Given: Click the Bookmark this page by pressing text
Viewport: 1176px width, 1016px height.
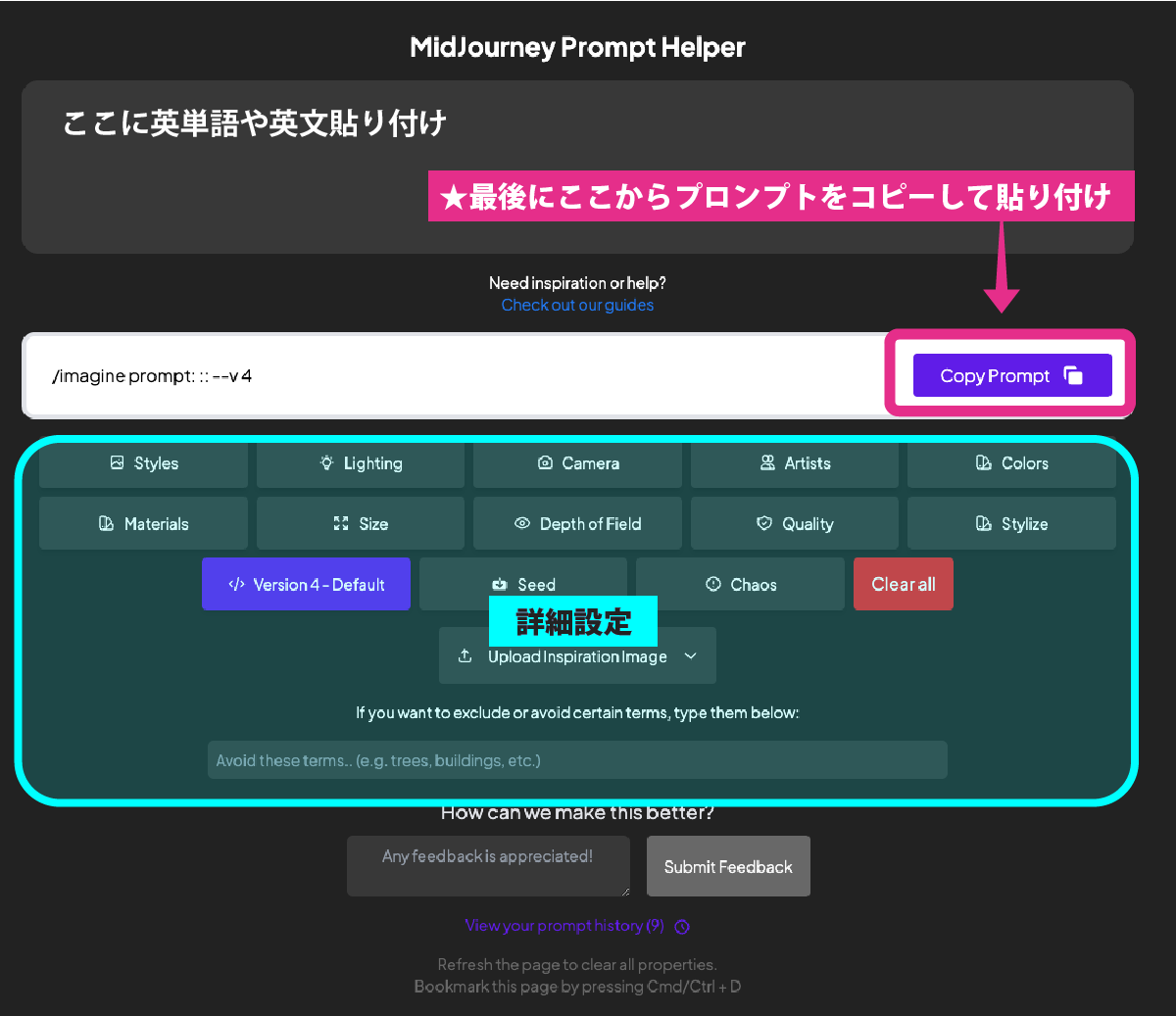Looking at the screenshot, I should coord(577,987).
